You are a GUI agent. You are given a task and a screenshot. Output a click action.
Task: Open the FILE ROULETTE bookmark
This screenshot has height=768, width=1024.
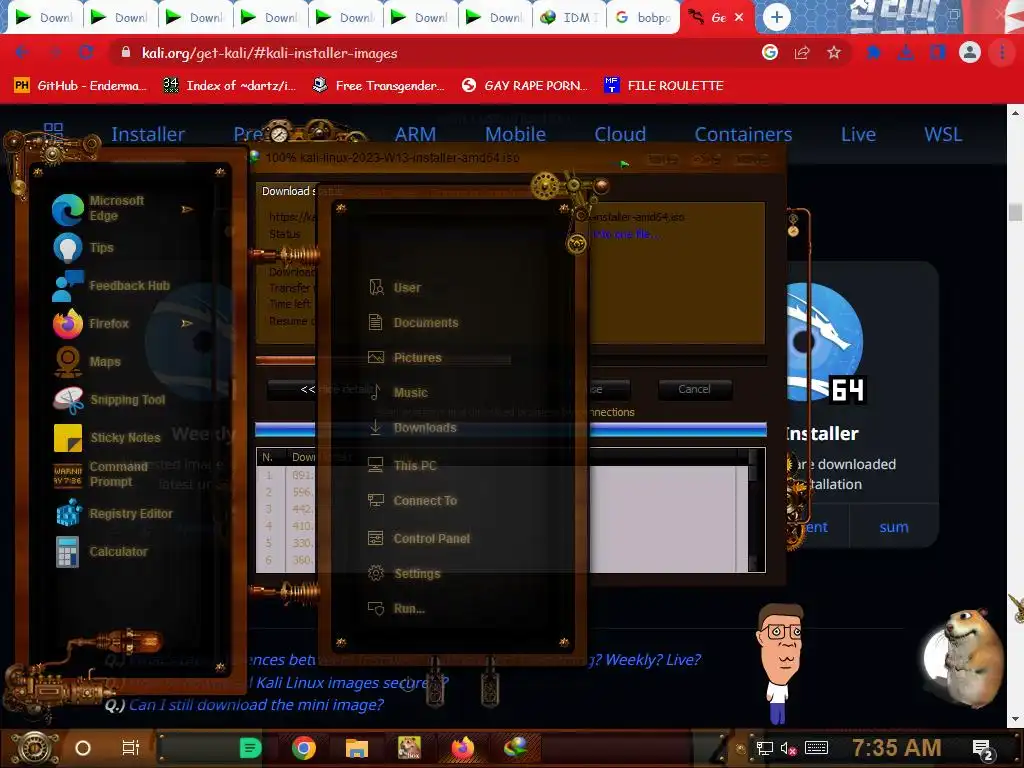664,86
